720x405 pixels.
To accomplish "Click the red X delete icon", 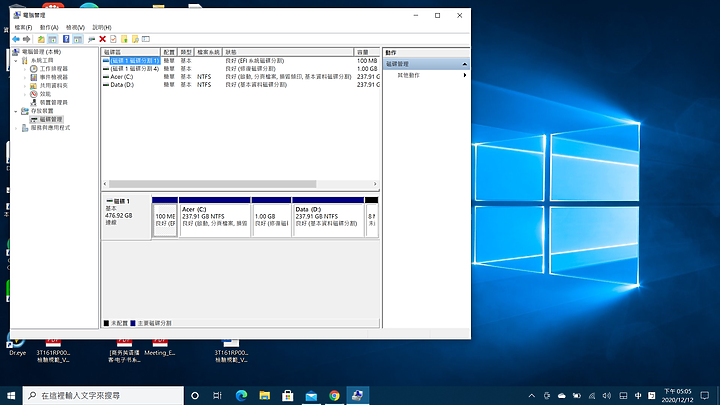I will point(102,39).
